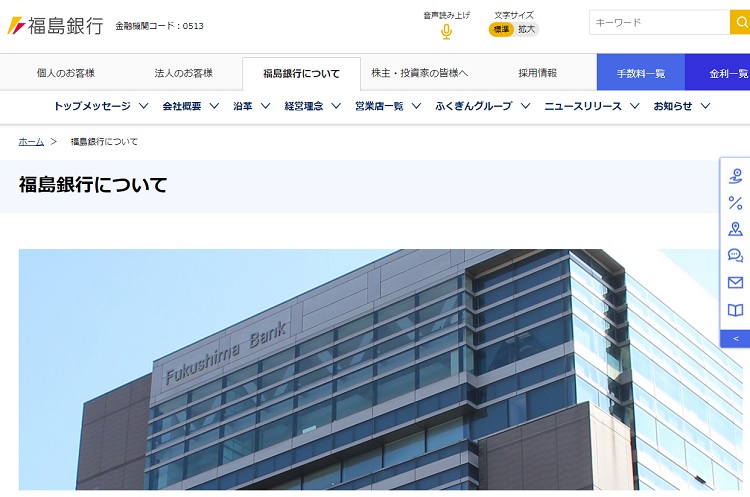Activate the voice read-aloud microphone icon

tap(446, 32)
